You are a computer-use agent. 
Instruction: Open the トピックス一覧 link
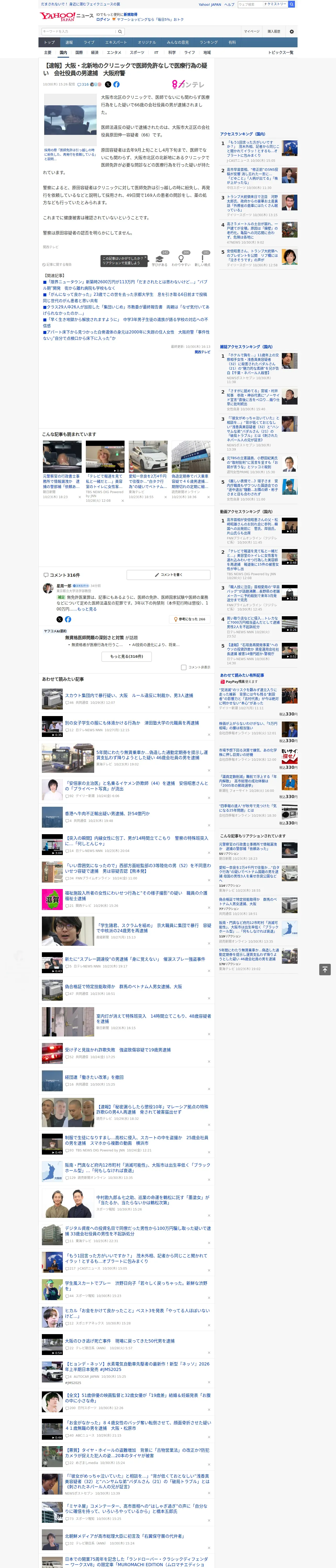pyautogui.click(x=281, y=52)
